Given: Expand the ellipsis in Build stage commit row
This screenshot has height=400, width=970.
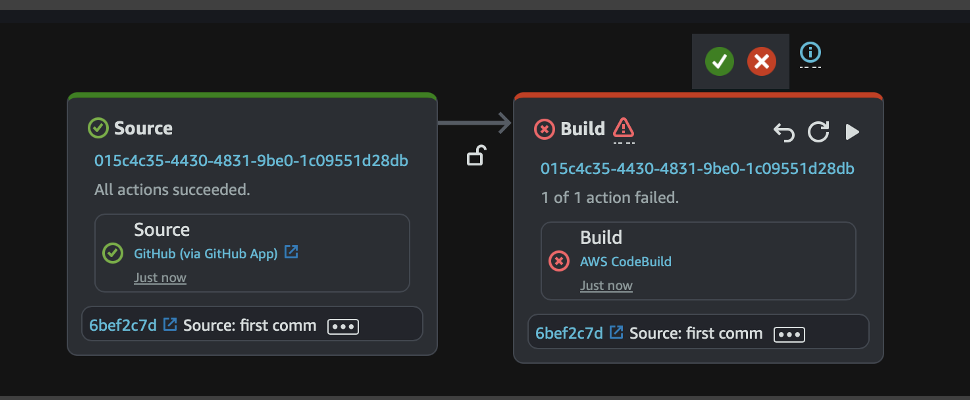Looking at the screenshot, I should pos(789,334).
